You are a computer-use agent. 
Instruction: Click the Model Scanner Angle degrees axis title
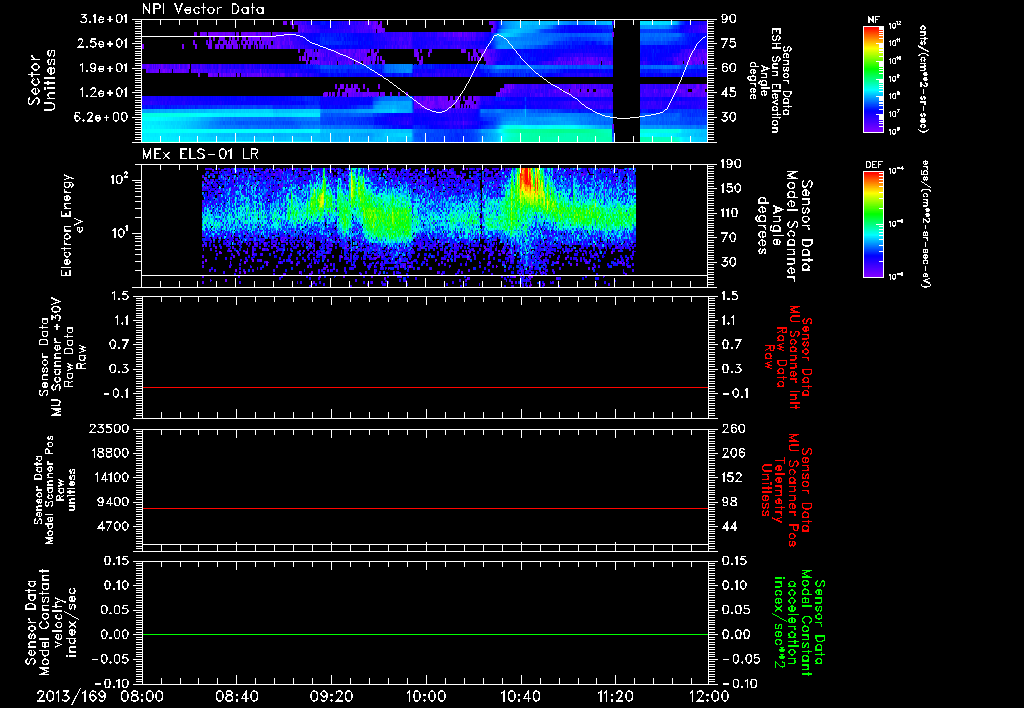click(x=783, y=226)
